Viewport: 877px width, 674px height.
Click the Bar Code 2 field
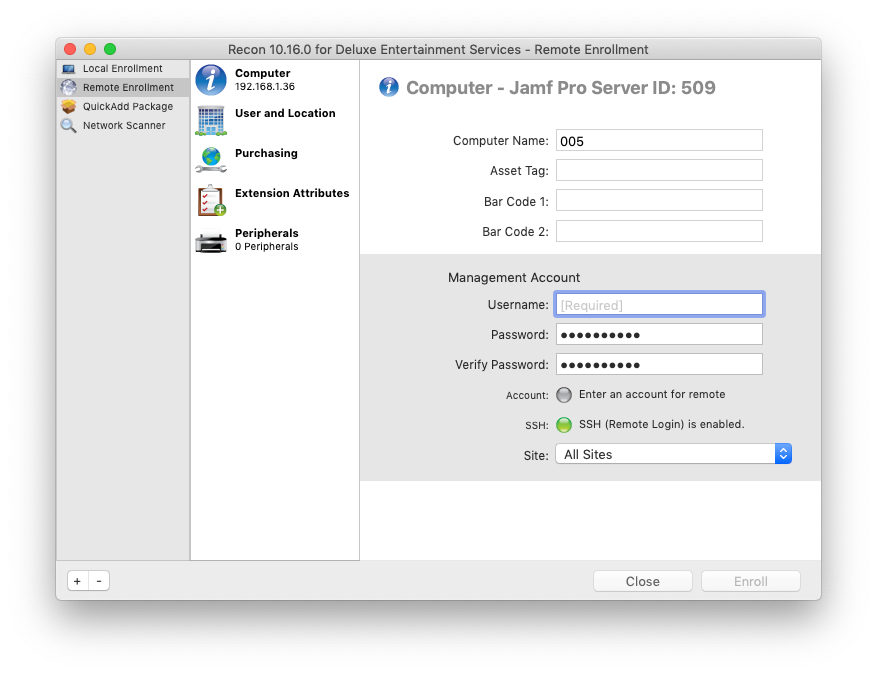tap(659, 231)
